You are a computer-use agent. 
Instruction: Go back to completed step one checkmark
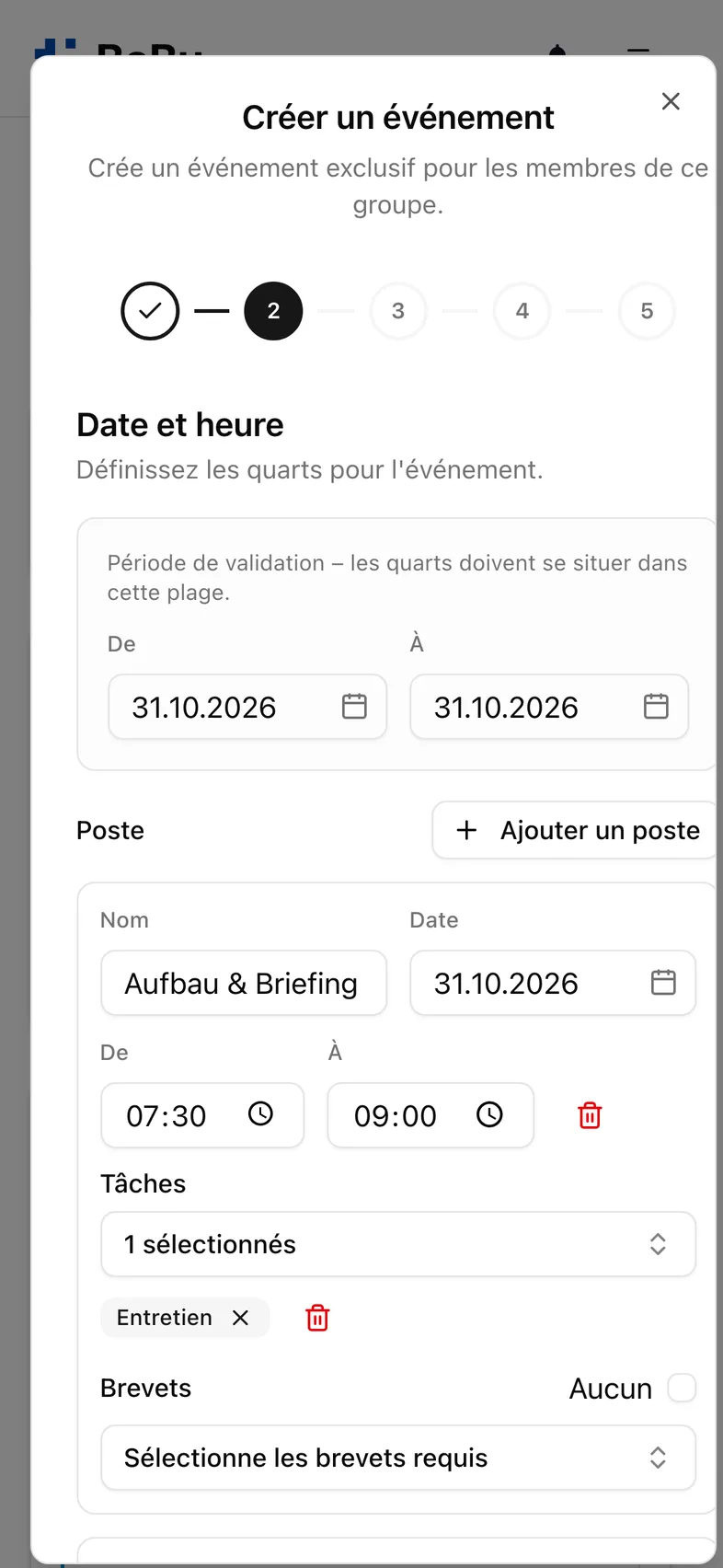coord(150,311)
